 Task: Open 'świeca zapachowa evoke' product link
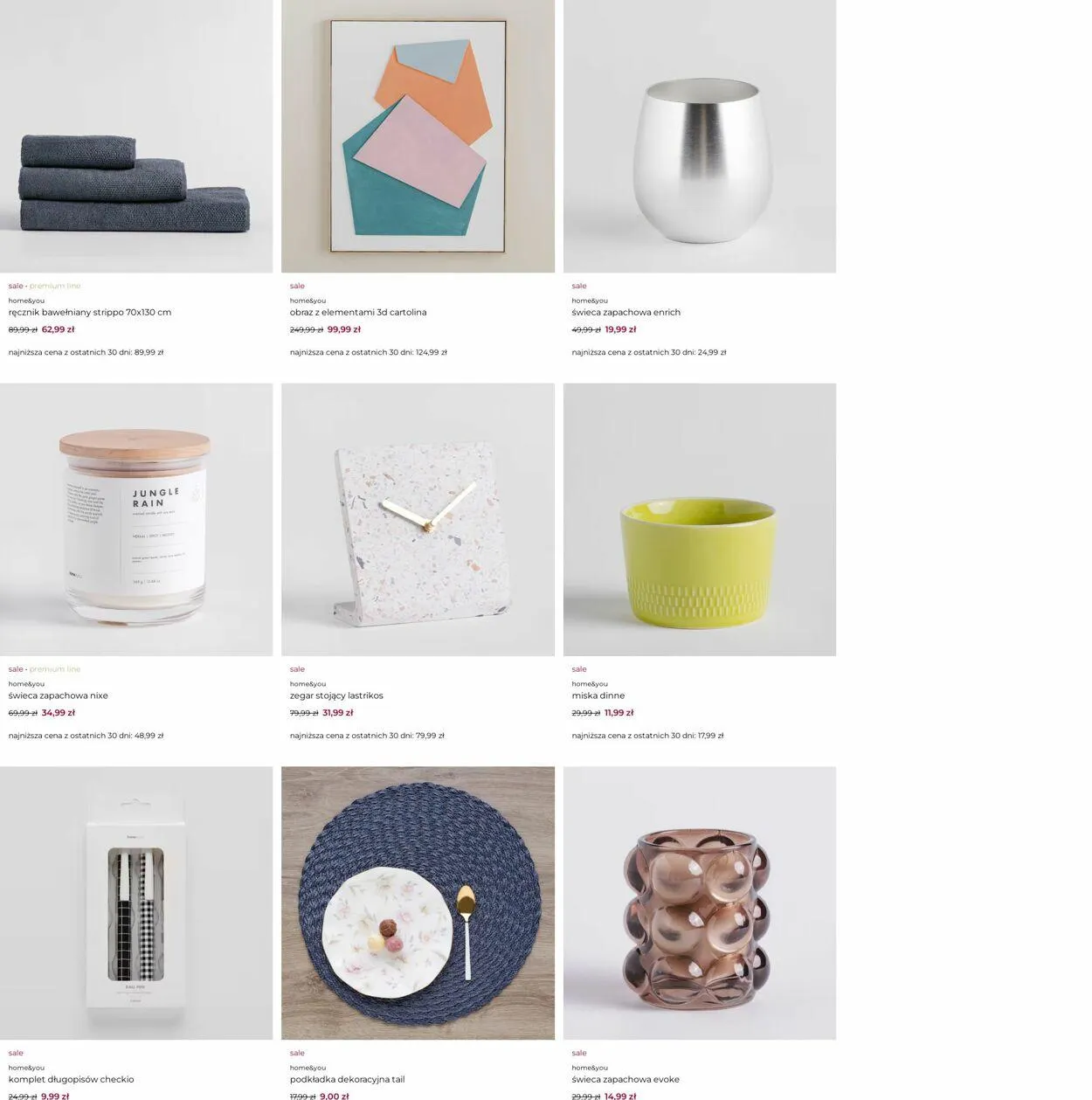tap(625, 1079)
